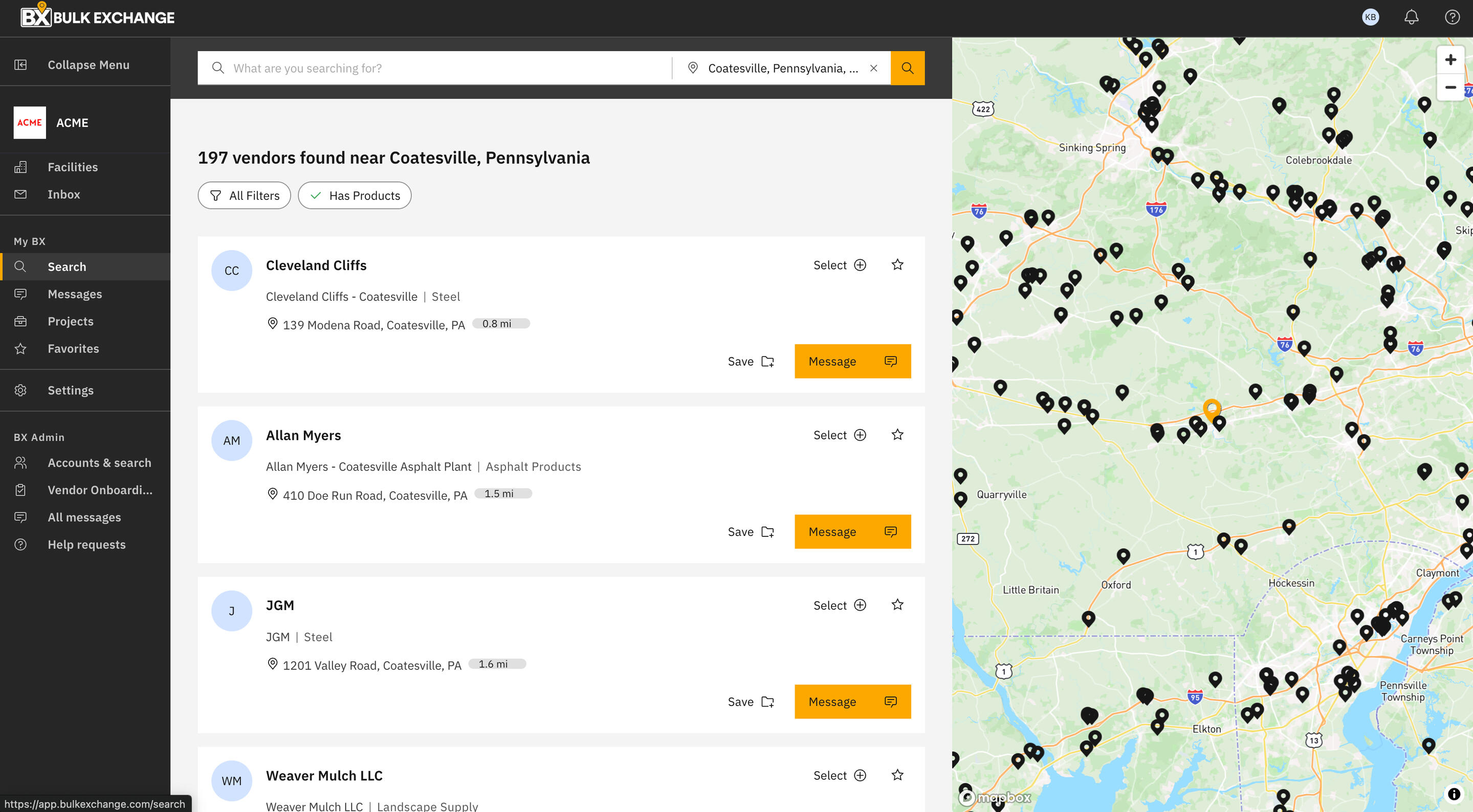
Task: Click the orange Coatesville map pin
Action: [x=1212, y=409]
